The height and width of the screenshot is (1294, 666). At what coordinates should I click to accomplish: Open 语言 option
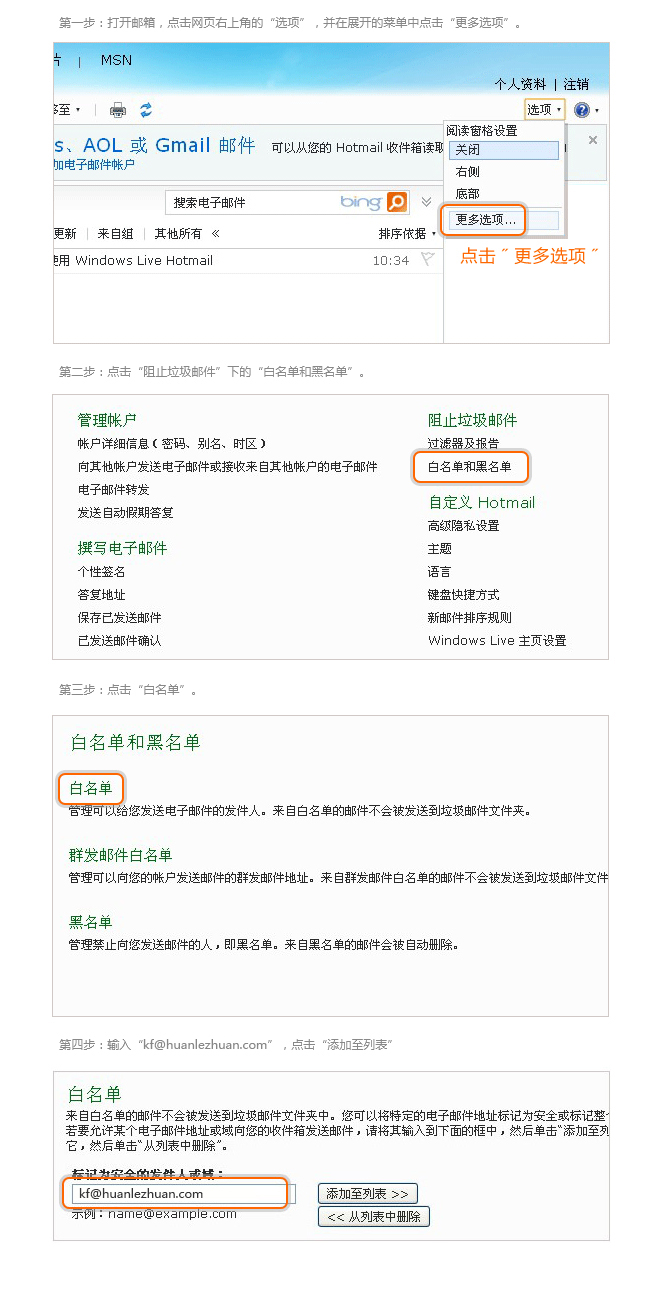[x=440, y=571]
